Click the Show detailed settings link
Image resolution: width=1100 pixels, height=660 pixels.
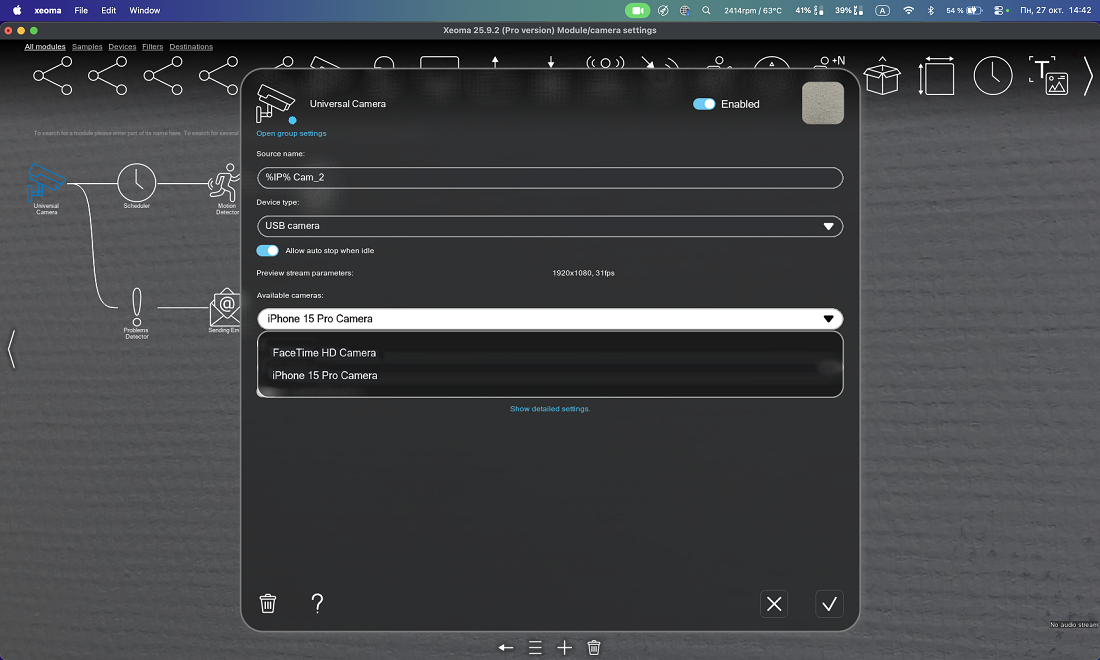550,408
